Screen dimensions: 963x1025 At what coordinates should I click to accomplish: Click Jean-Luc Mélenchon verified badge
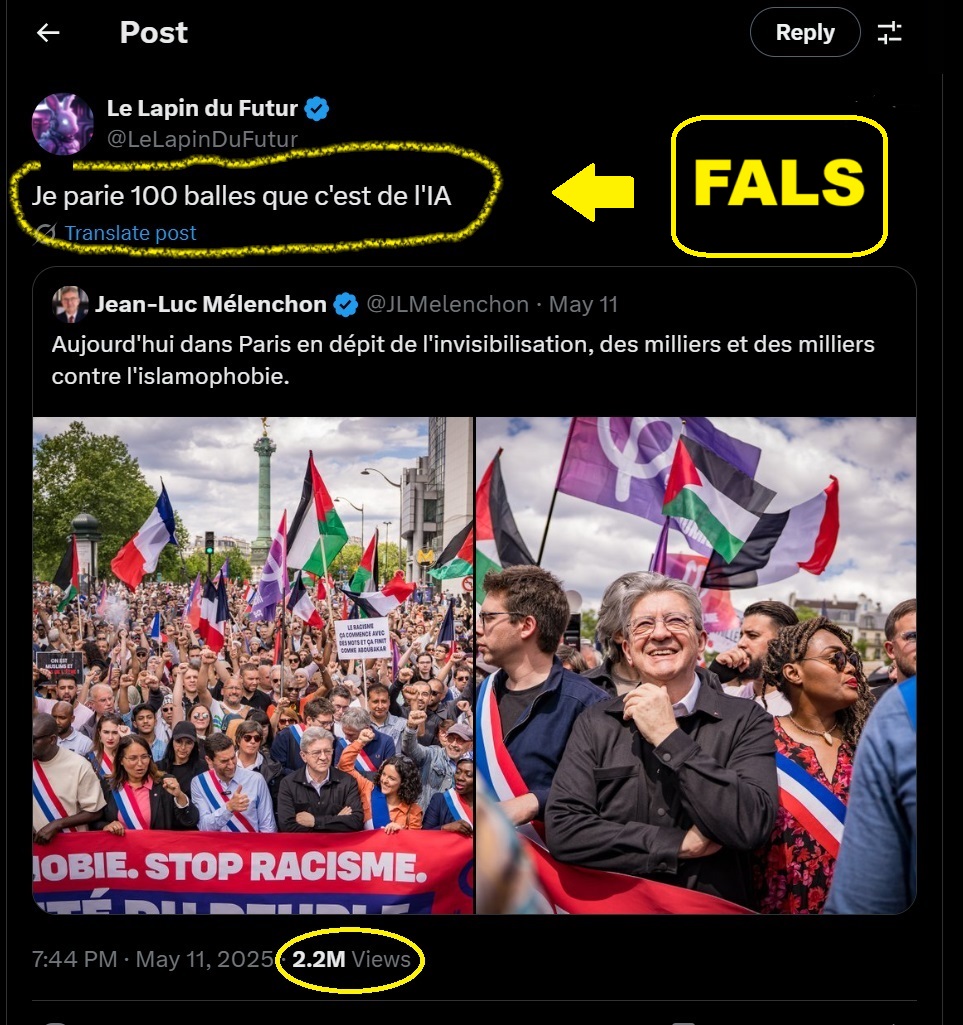[x=346, y=305]
